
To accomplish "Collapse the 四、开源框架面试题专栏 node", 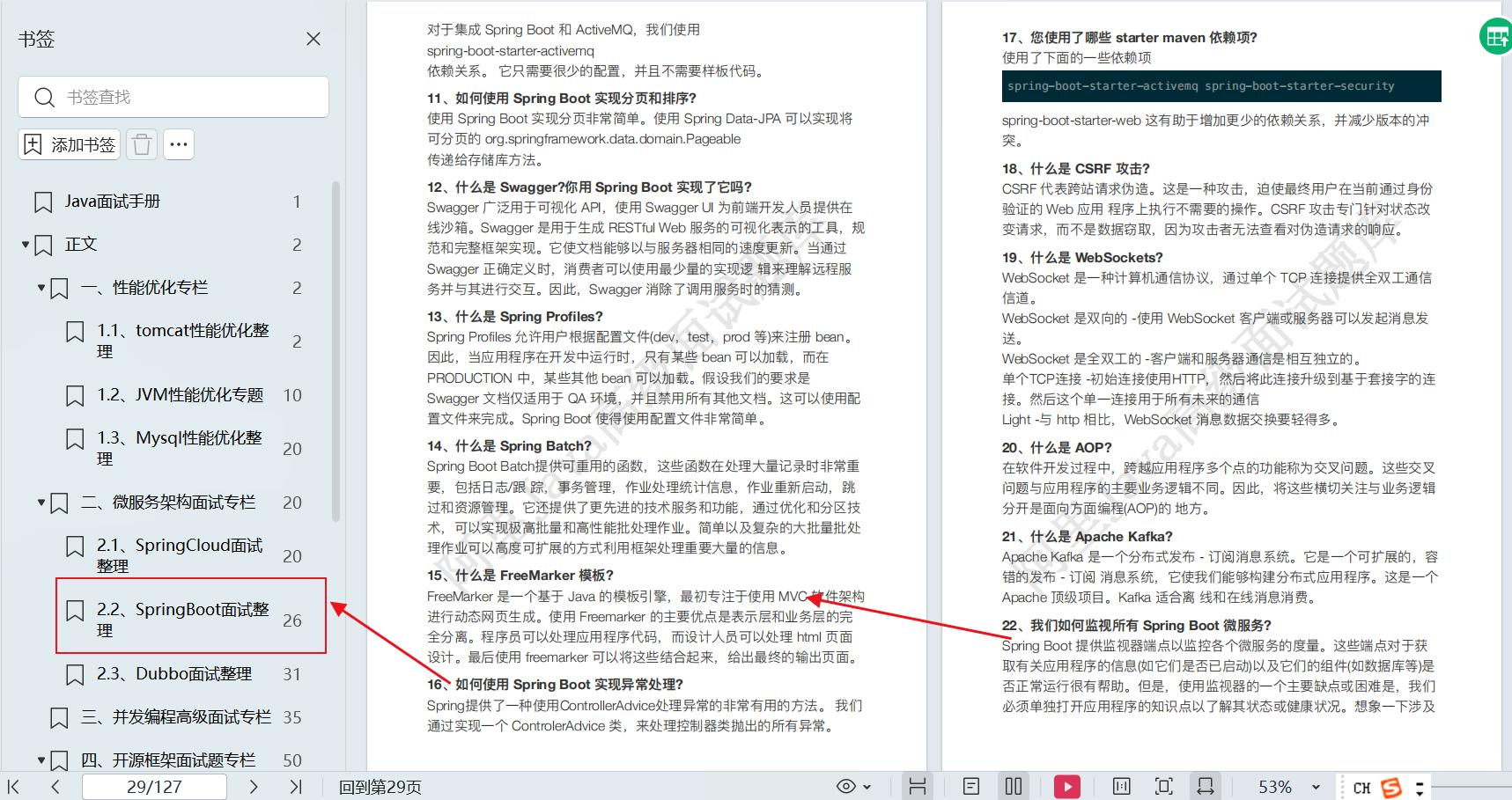I will coord(41,760).
